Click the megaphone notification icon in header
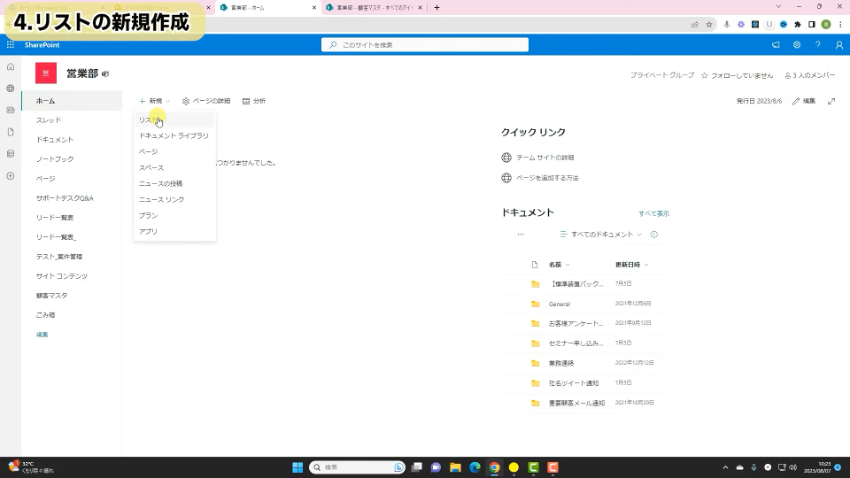The width and height of the screenshot is (850, 478). click(776, 45)
